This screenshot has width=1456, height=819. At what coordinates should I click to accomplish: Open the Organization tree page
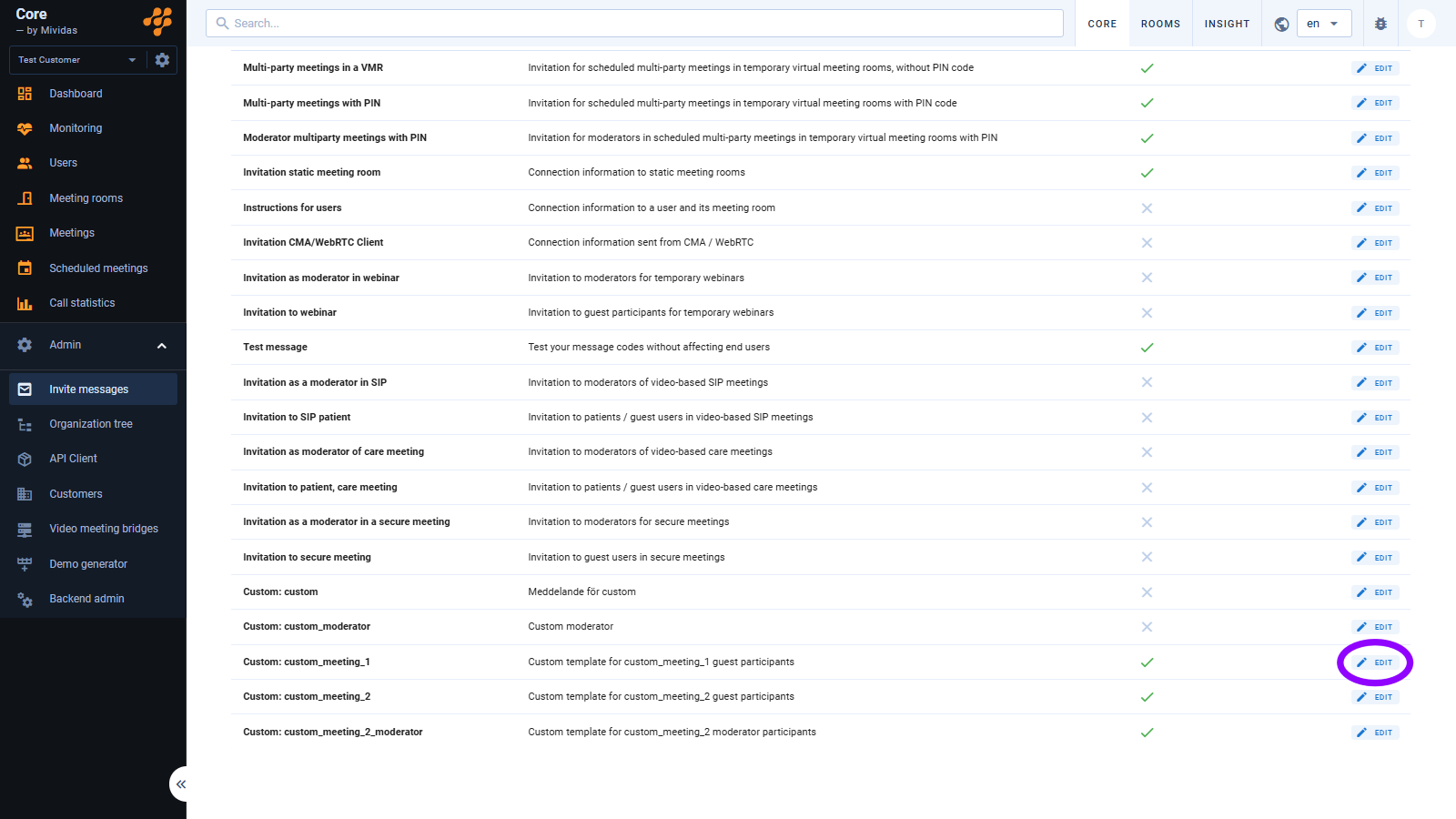[x=90, y=424]
